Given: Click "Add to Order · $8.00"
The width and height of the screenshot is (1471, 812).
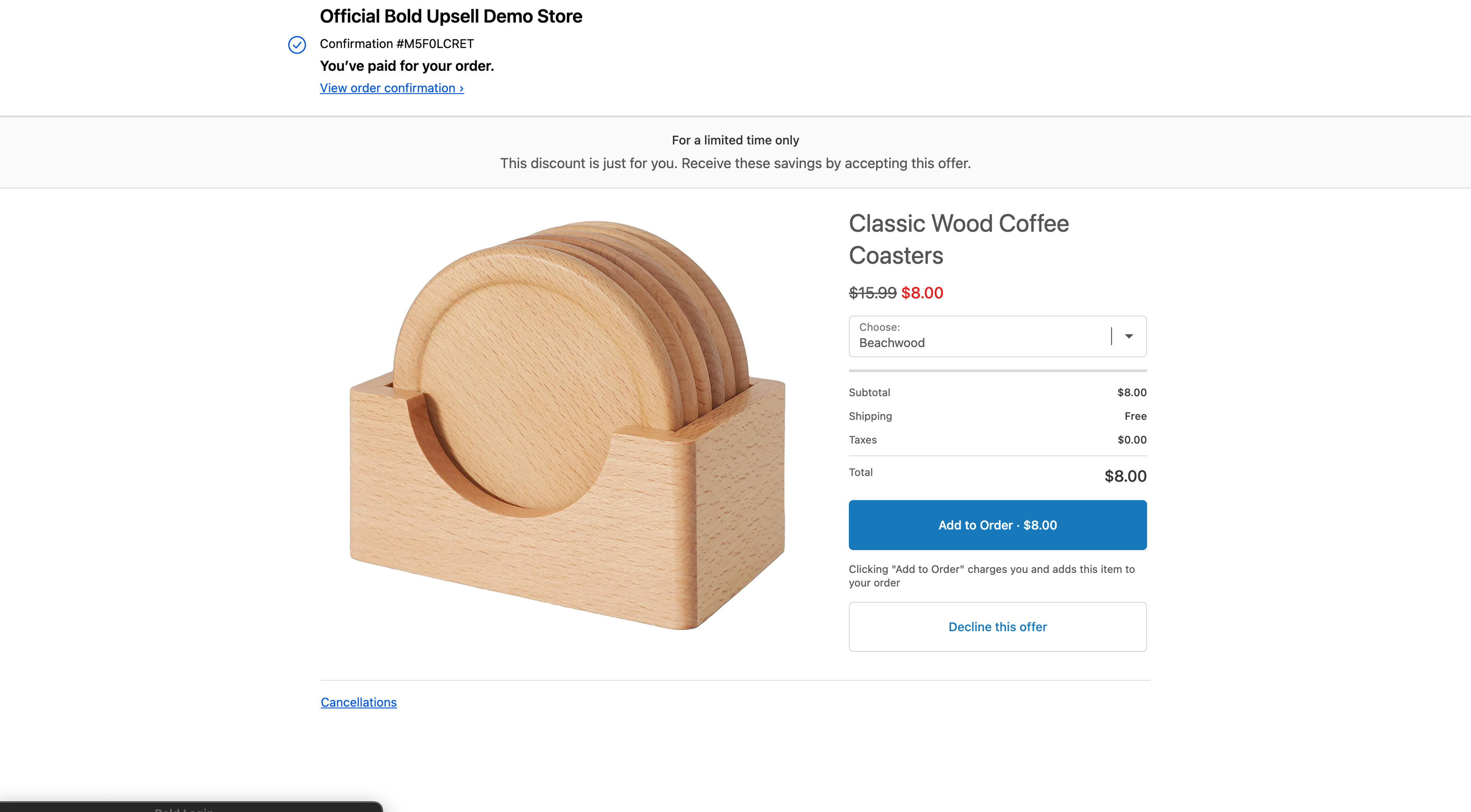Looking at the screenshot, I should click(996, 525).
